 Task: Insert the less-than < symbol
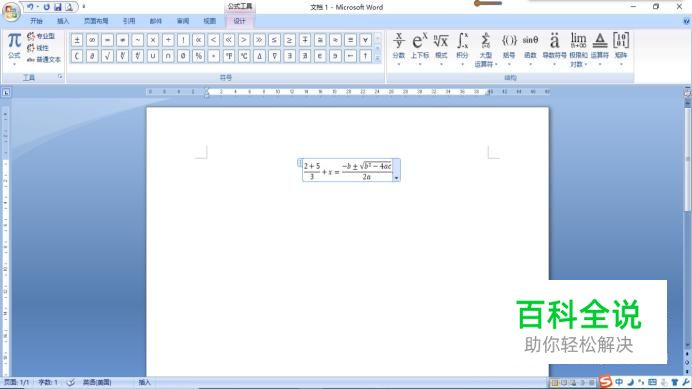click(x=214, y=40)
